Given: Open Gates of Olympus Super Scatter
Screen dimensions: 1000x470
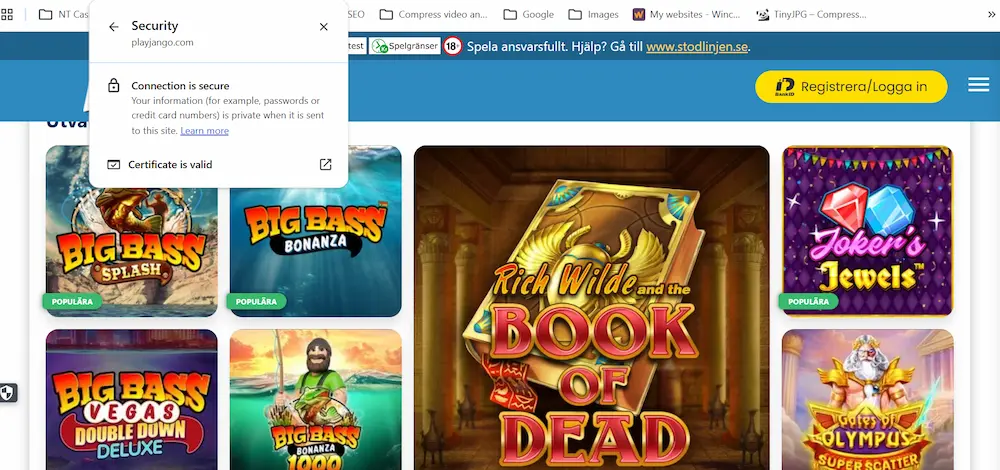Looking at the screenshot, I should click(867, 400).
